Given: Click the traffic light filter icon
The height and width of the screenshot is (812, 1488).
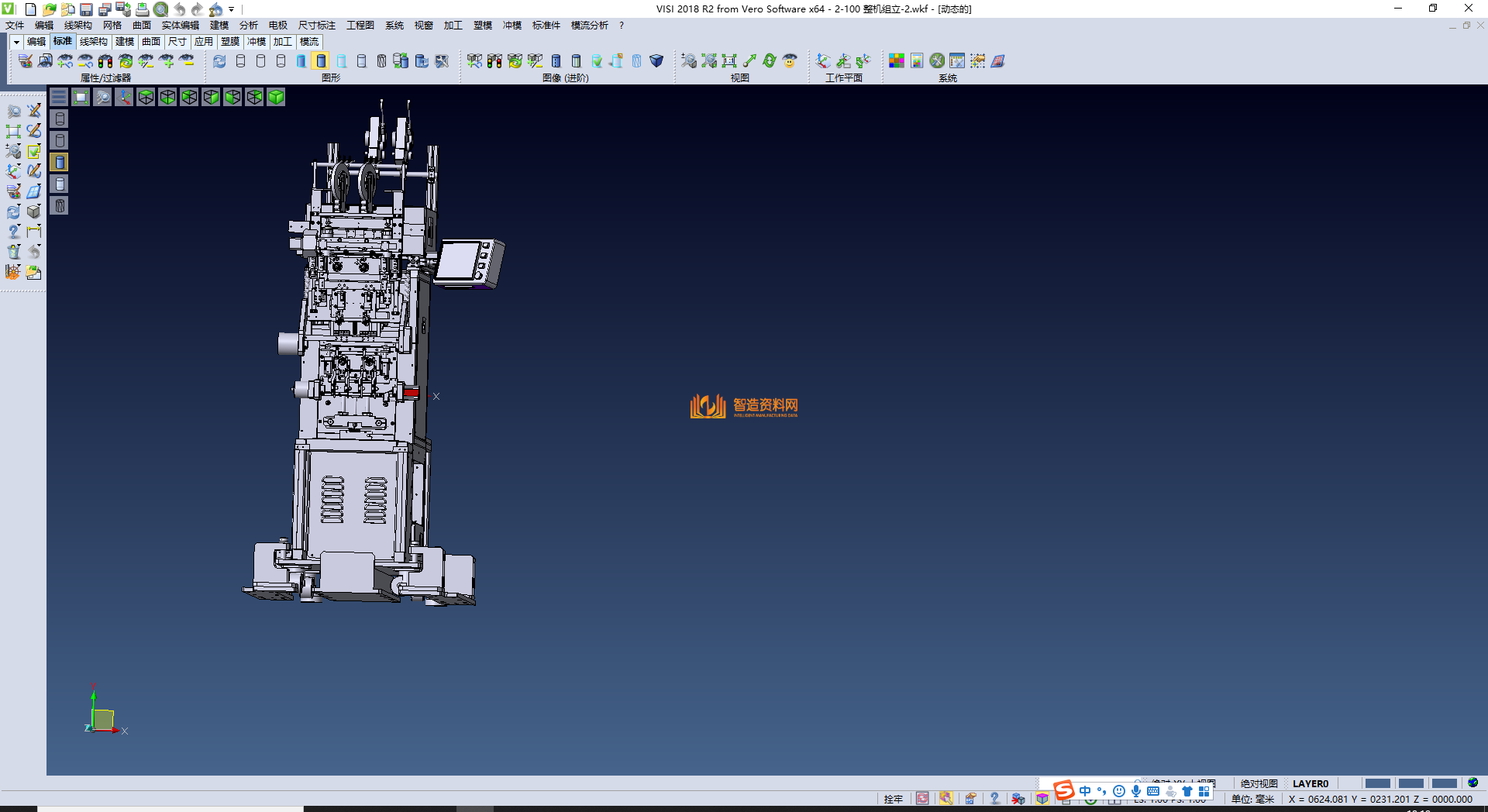Looking at the screenshot, I should (x=105, y=60).
